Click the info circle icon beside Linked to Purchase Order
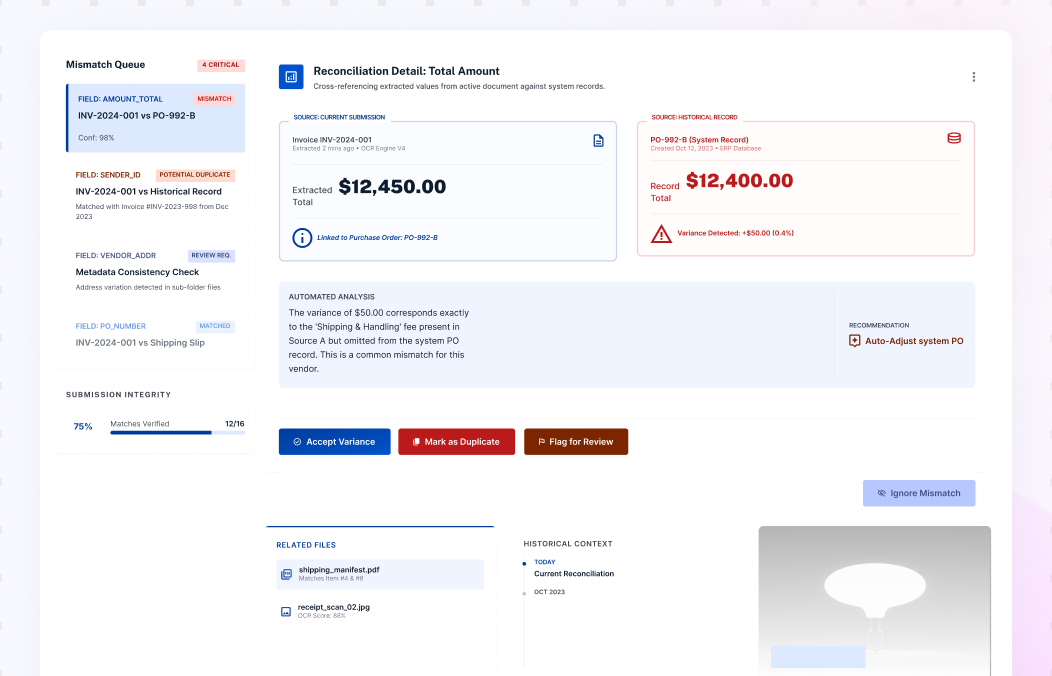1052x676 pixels. pos(302,237)
